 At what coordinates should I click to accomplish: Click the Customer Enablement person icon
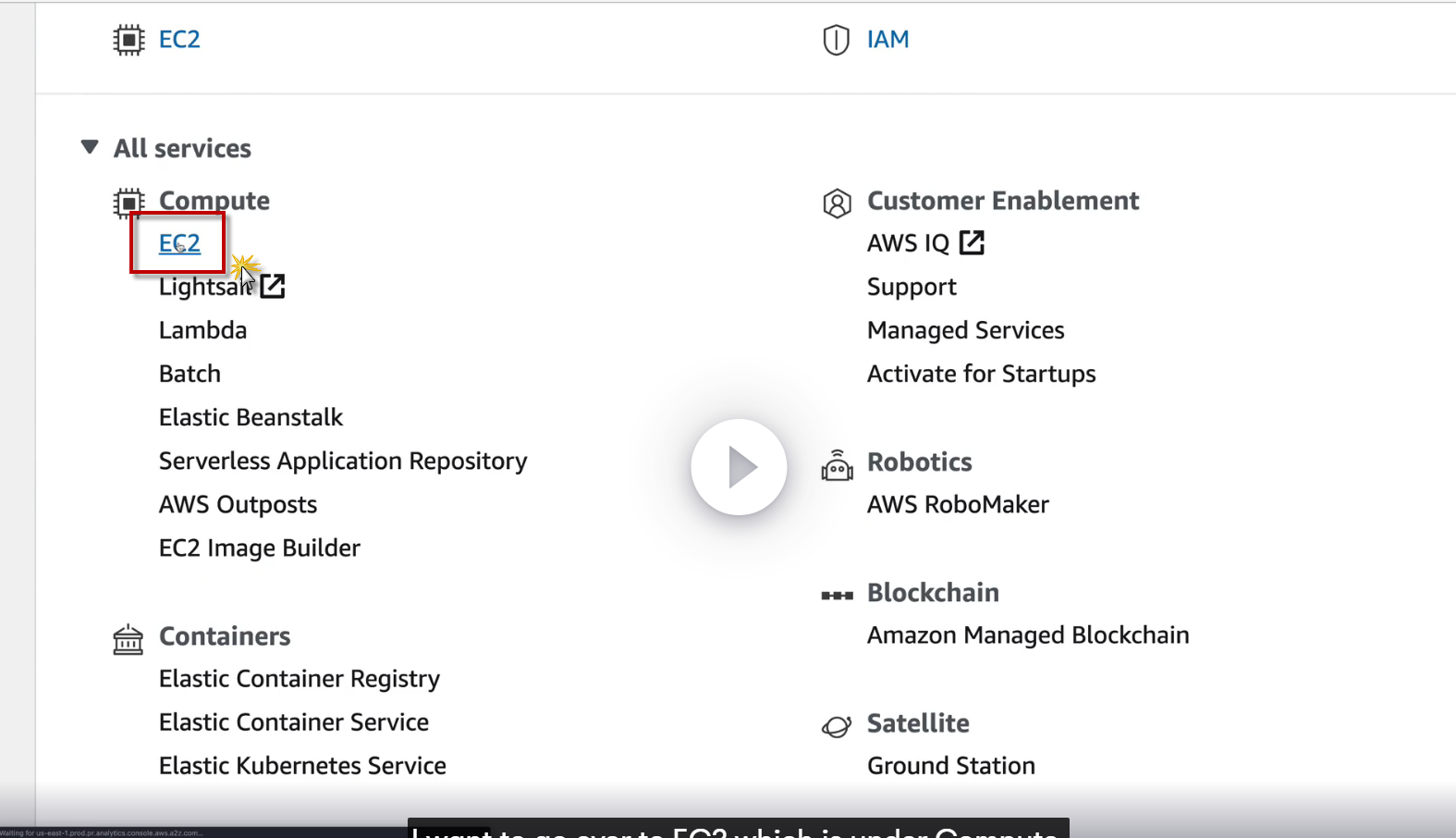pyautogui.click(x=837, y=203)
